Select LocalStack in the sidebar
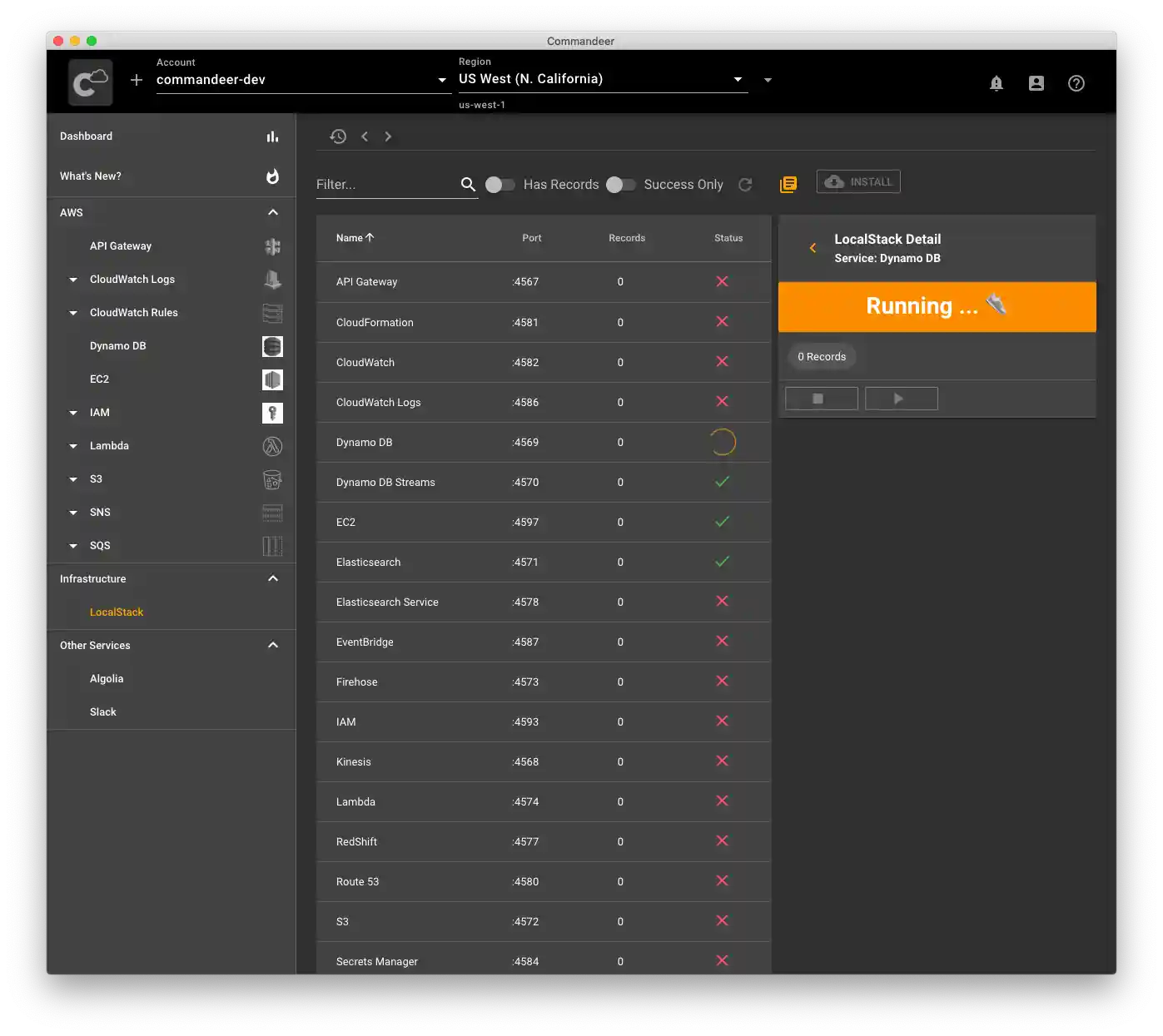Image resolution: width=1163 pixels, height=1036 pixels. [117, 612]
